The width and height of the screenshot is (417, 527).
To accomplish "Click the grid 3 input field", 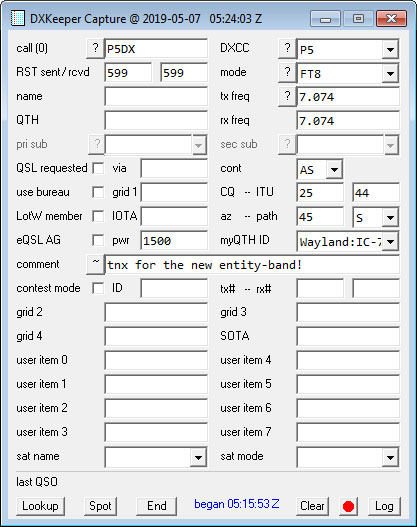I will click(x=348, y=312).
